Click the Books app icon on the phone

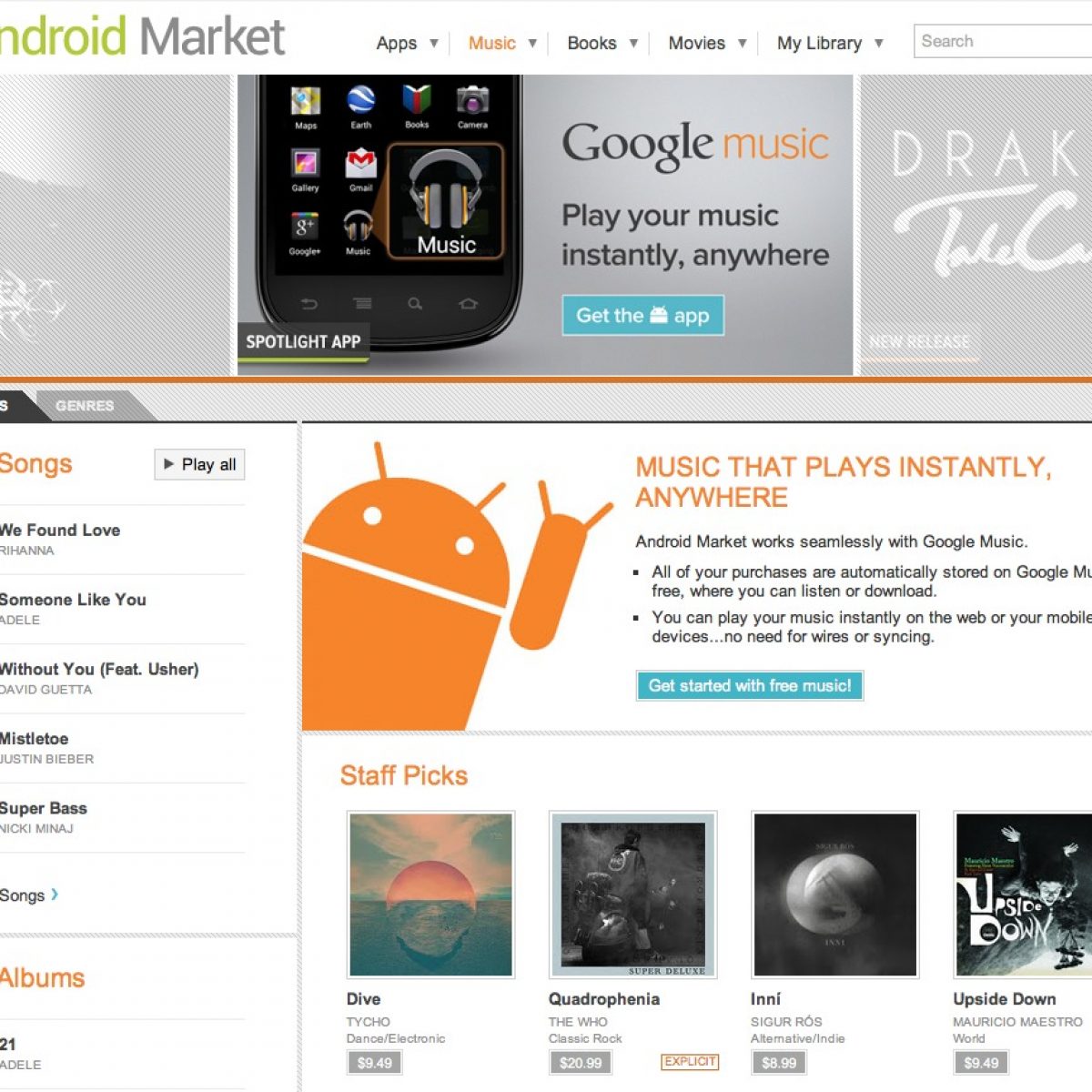pos(417,101)
